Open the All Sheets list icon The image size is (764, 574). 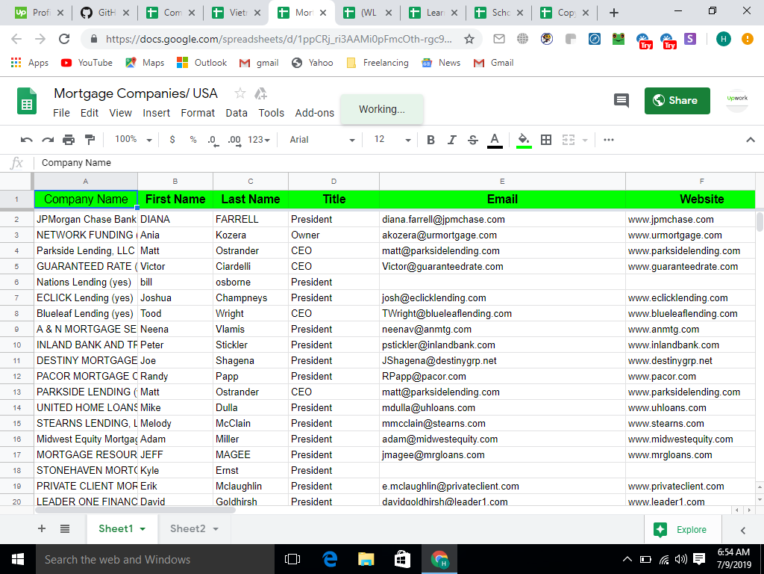coord(65,529)
